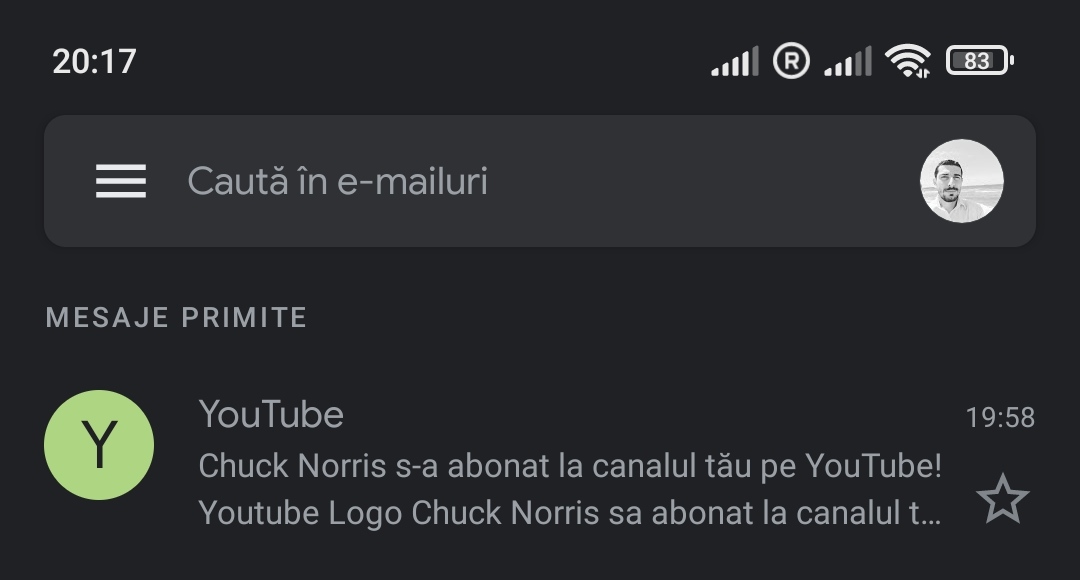The image size is (1080, 580).
Task: Tap the words 'Youtube Logo' in the preview
Action: (300, 513)
